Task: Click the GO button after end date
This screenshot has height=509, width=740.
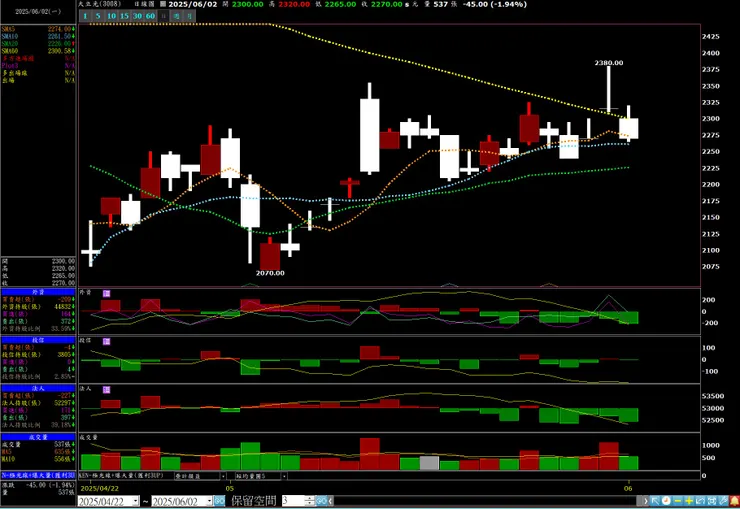Action: pyautogui.click(x=219, y=501)
